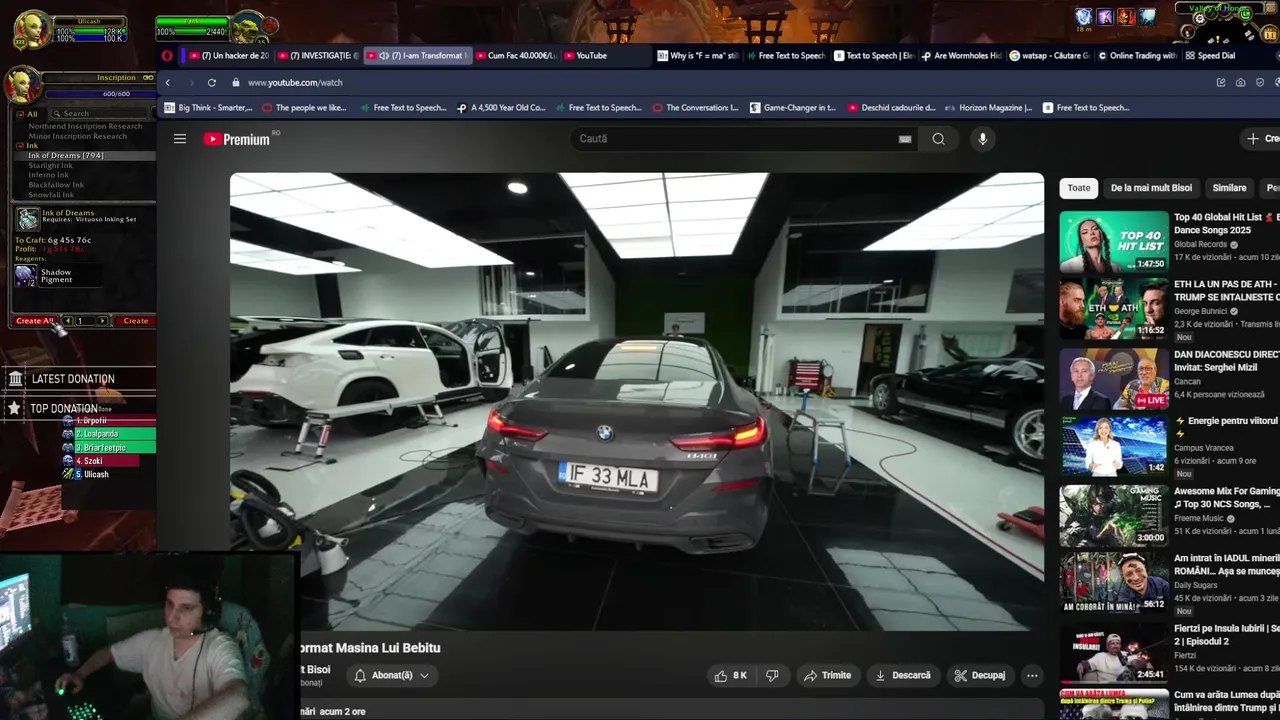This screenshot has width=1280, height=720.
Task: Click the browser snapshot camera icon
Action: (1241, 83)
